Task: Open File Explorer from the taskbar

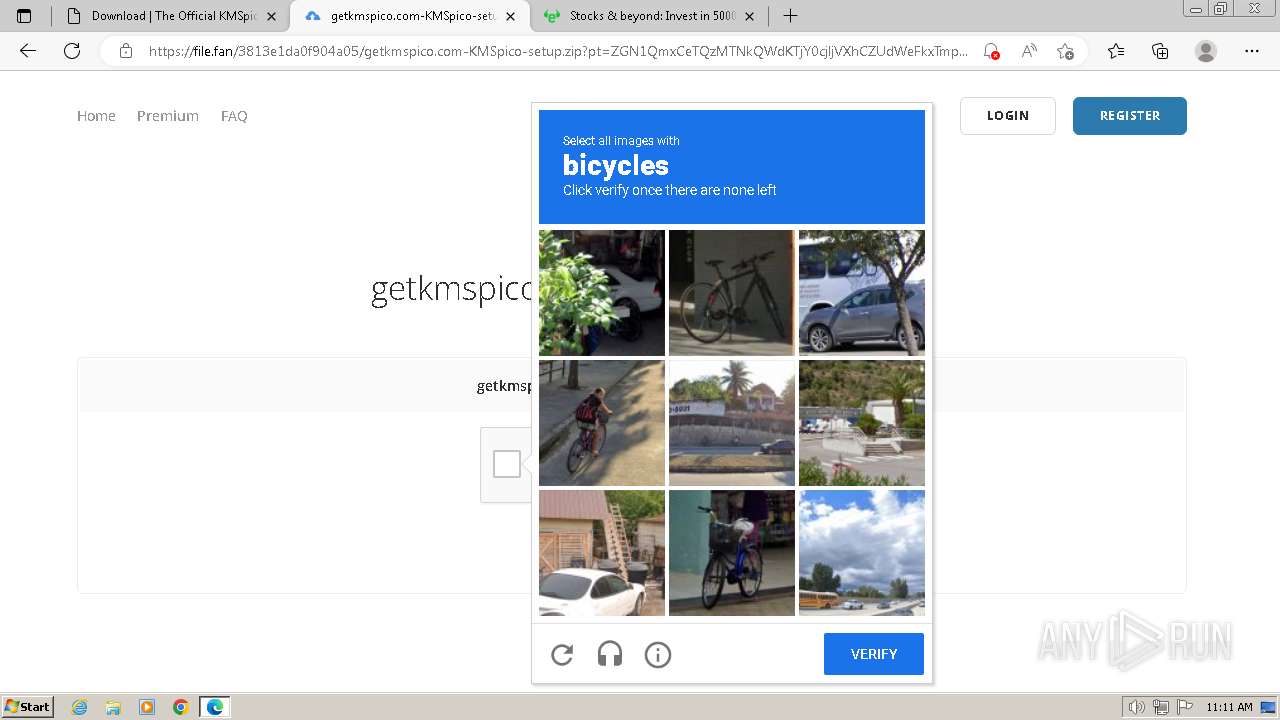Action: 113,707
